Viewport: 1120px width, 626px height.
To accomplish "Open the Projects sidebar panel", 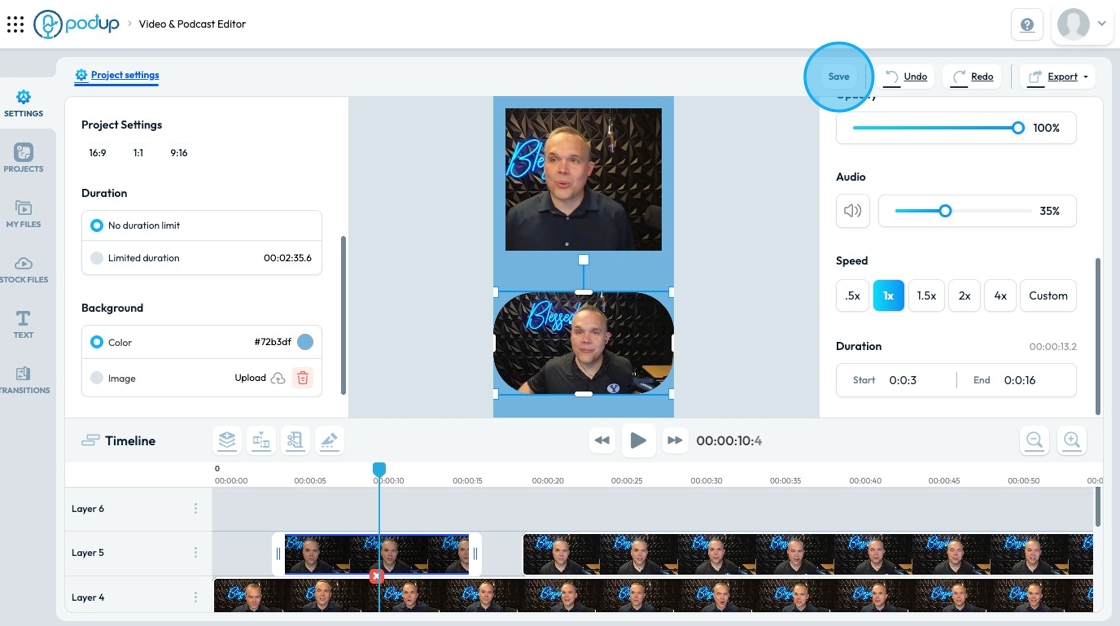I will pyautogui.click(x=24, y=158).
